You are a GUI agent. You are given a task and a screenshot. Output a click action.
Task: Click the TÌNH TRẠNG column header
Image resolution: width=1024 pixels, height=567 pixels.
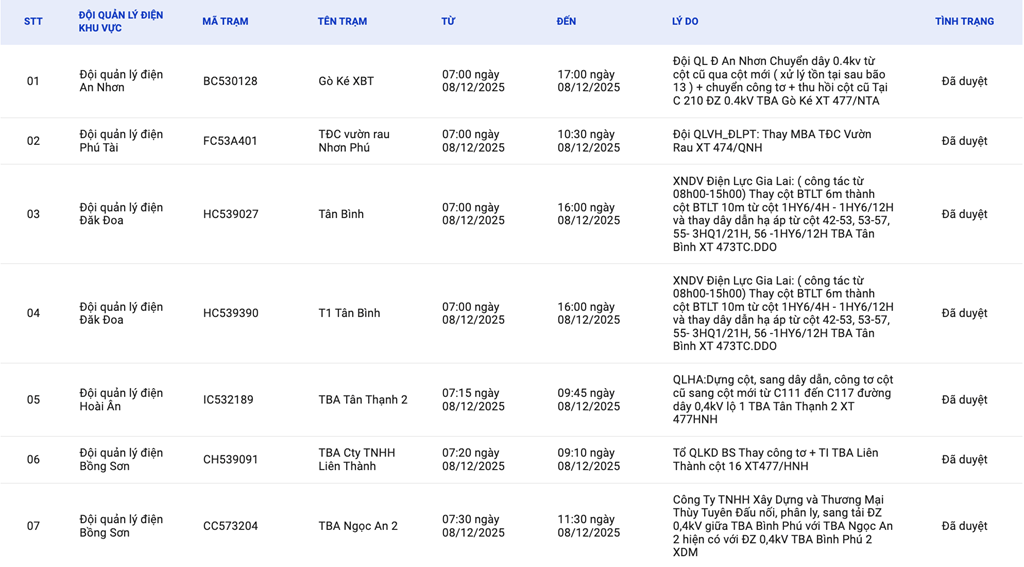click(x=964, y=22)
